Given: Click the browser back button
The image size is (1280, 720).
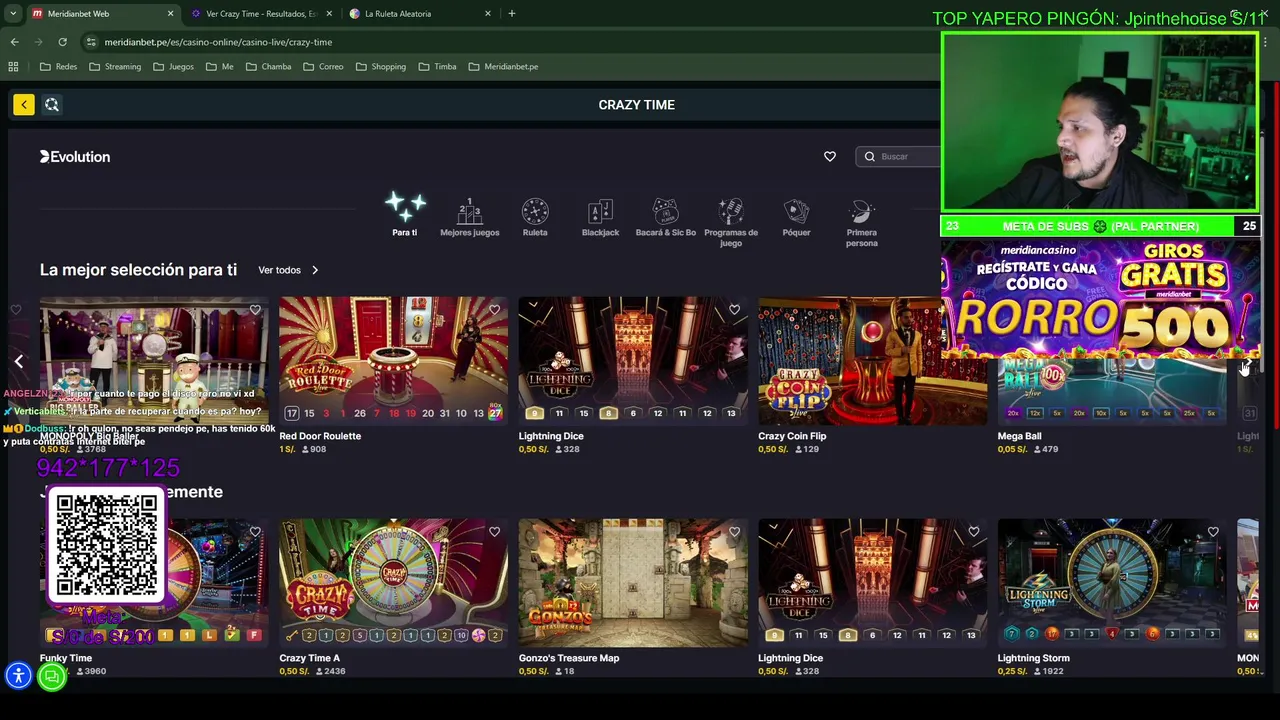Looking at the screenshot, I should click(14, 42).
